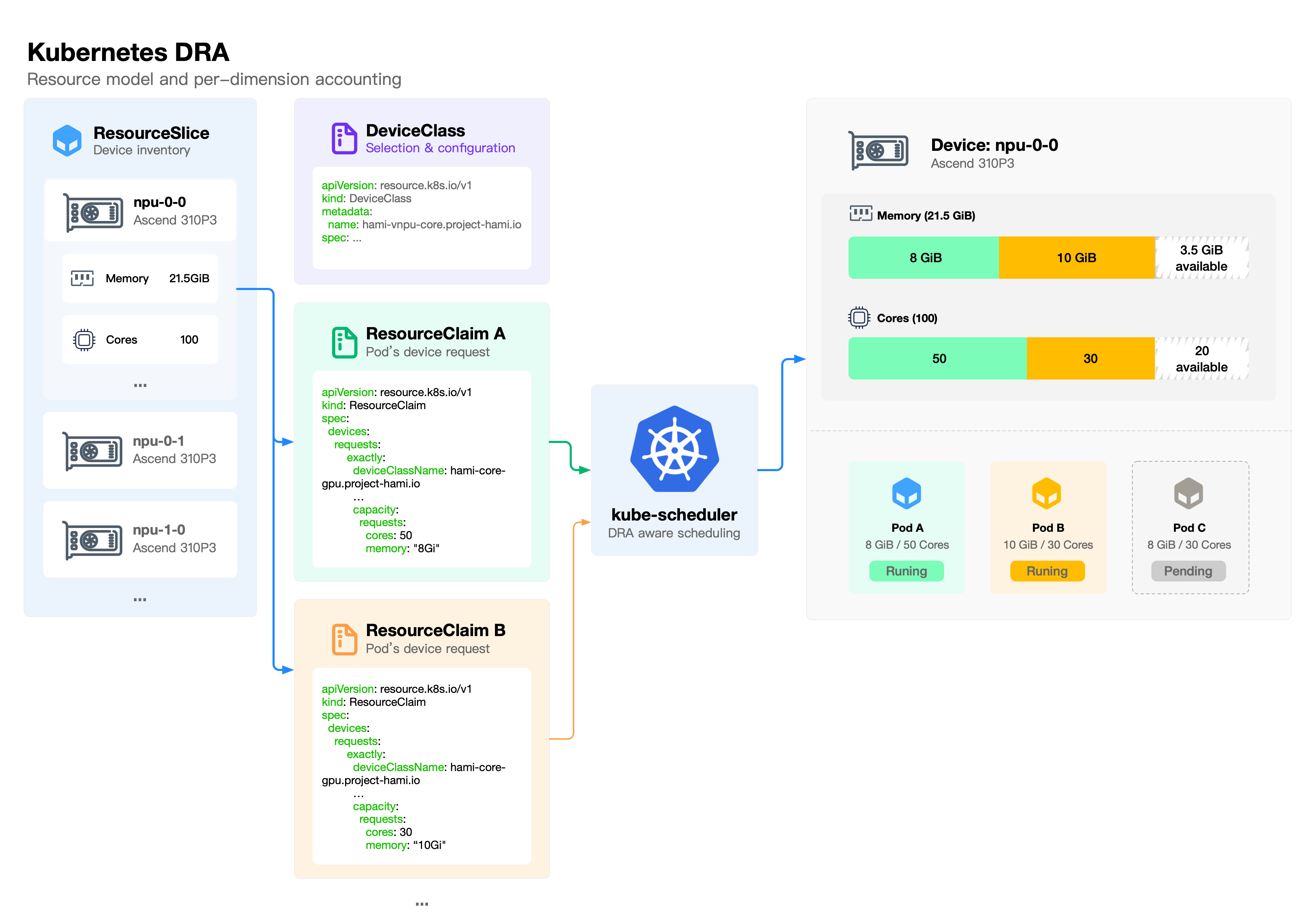Click Pod B's yellow Runing status badge
Screen dimensions: 1310x924
coord(1048,571)
